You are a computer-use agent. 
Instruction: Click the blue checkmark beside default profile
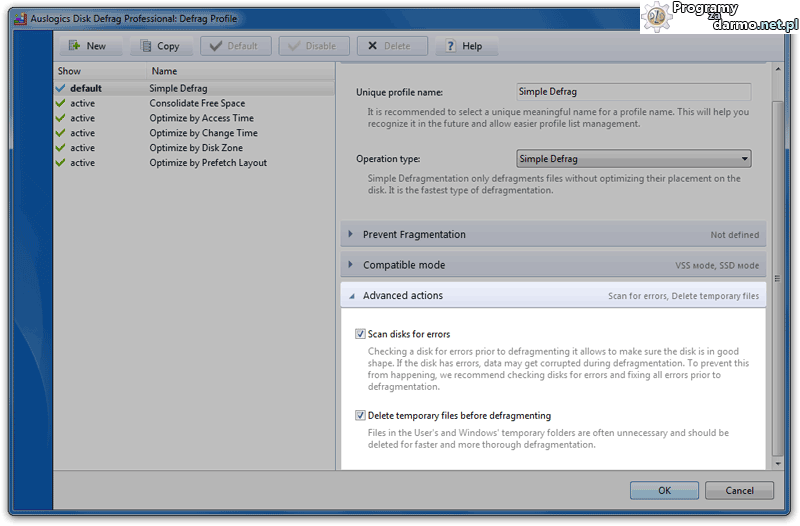tap(61, 88)
